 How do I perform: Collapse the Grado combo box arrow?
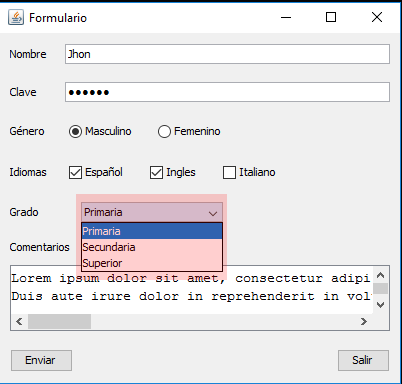pyautogui.click(x=213, y=213)
